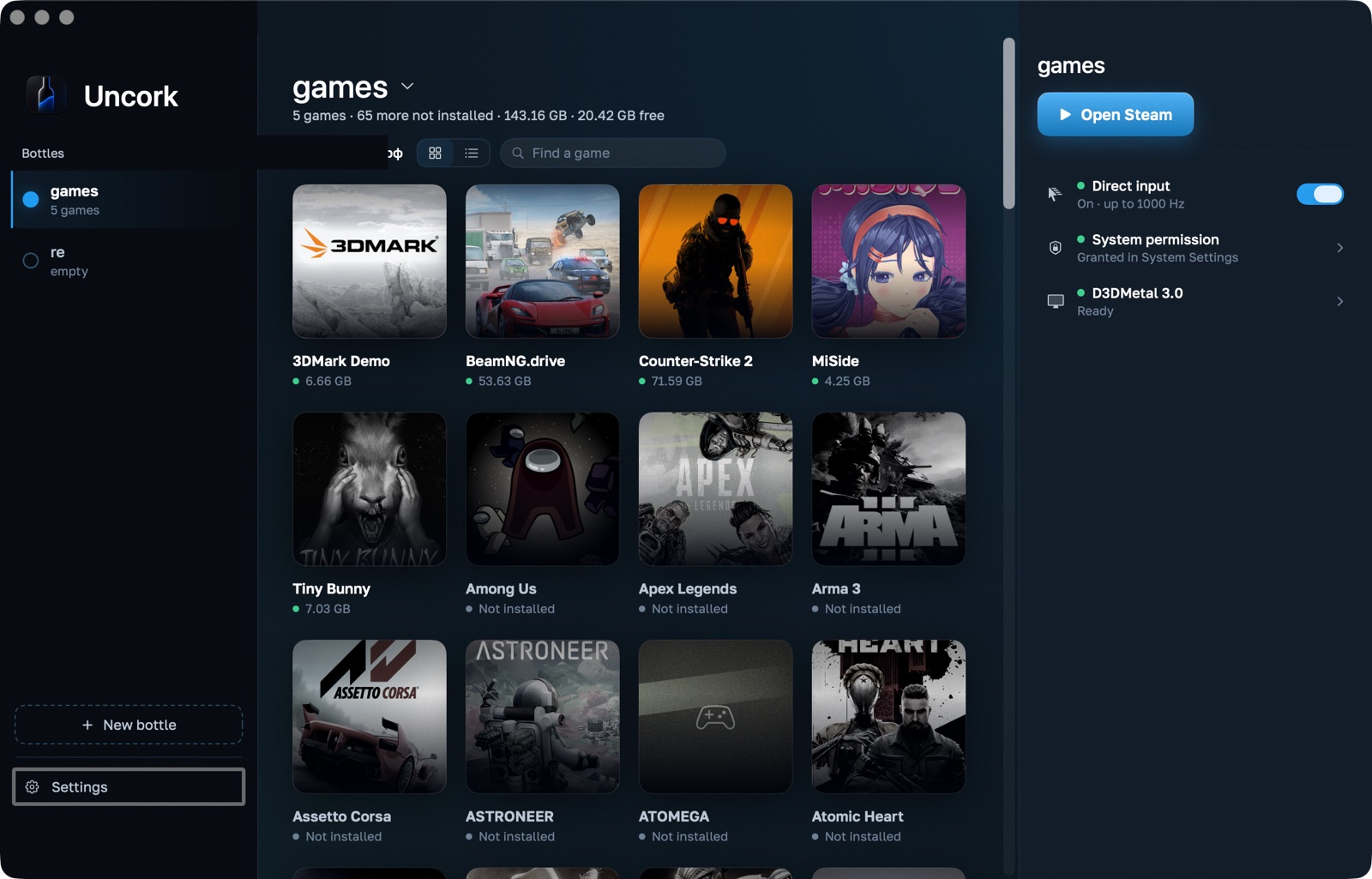The image size is (1372, 879).
Task: Select the games bottle radio circle
Action: pos(31,200)
